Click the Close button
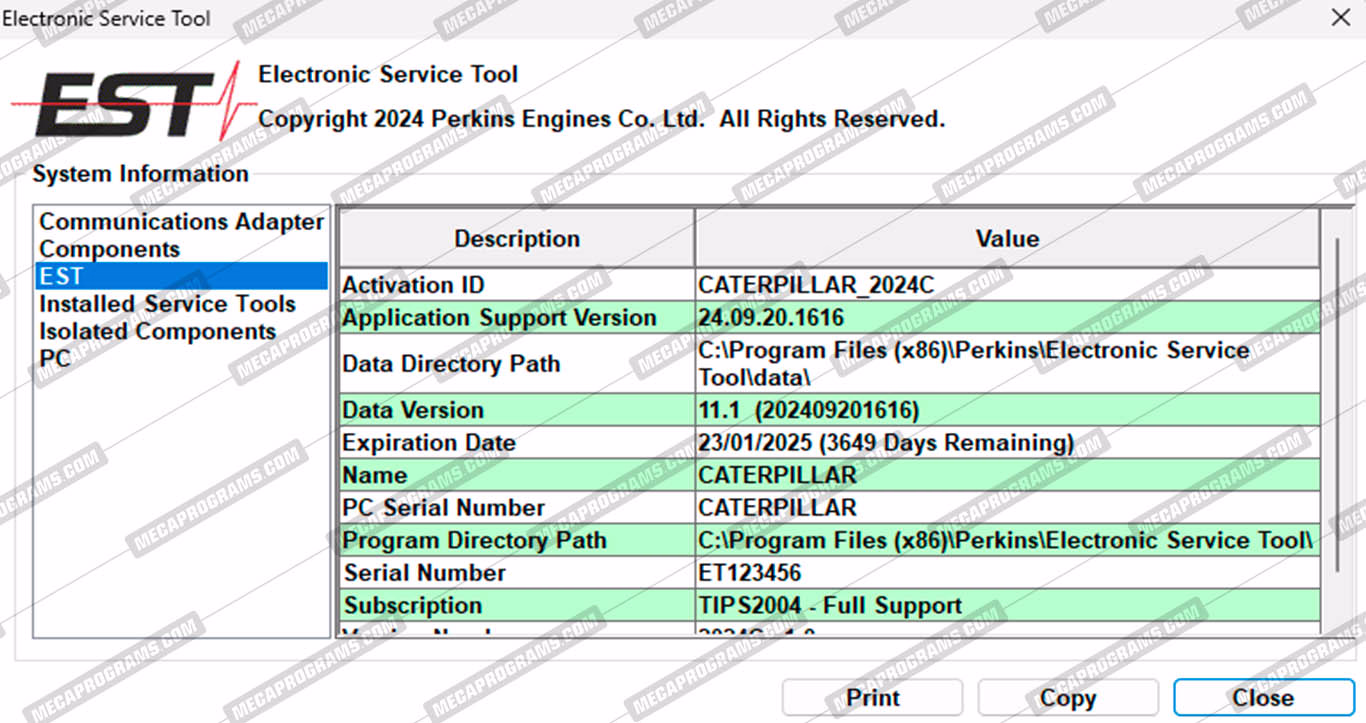The image size is (1366, 723). [x=1264, y=698]
